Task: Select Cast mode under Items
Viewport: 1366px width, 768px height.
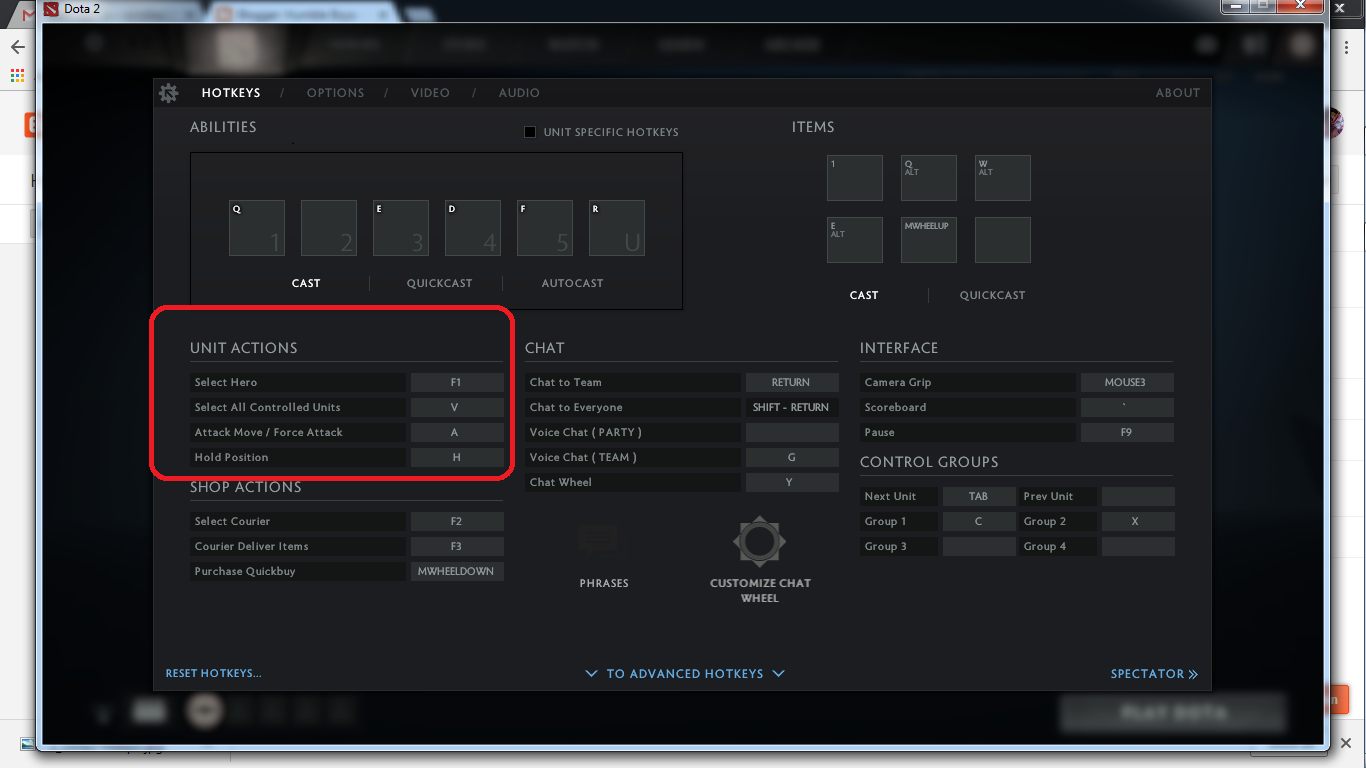Action: coord(864,295)
